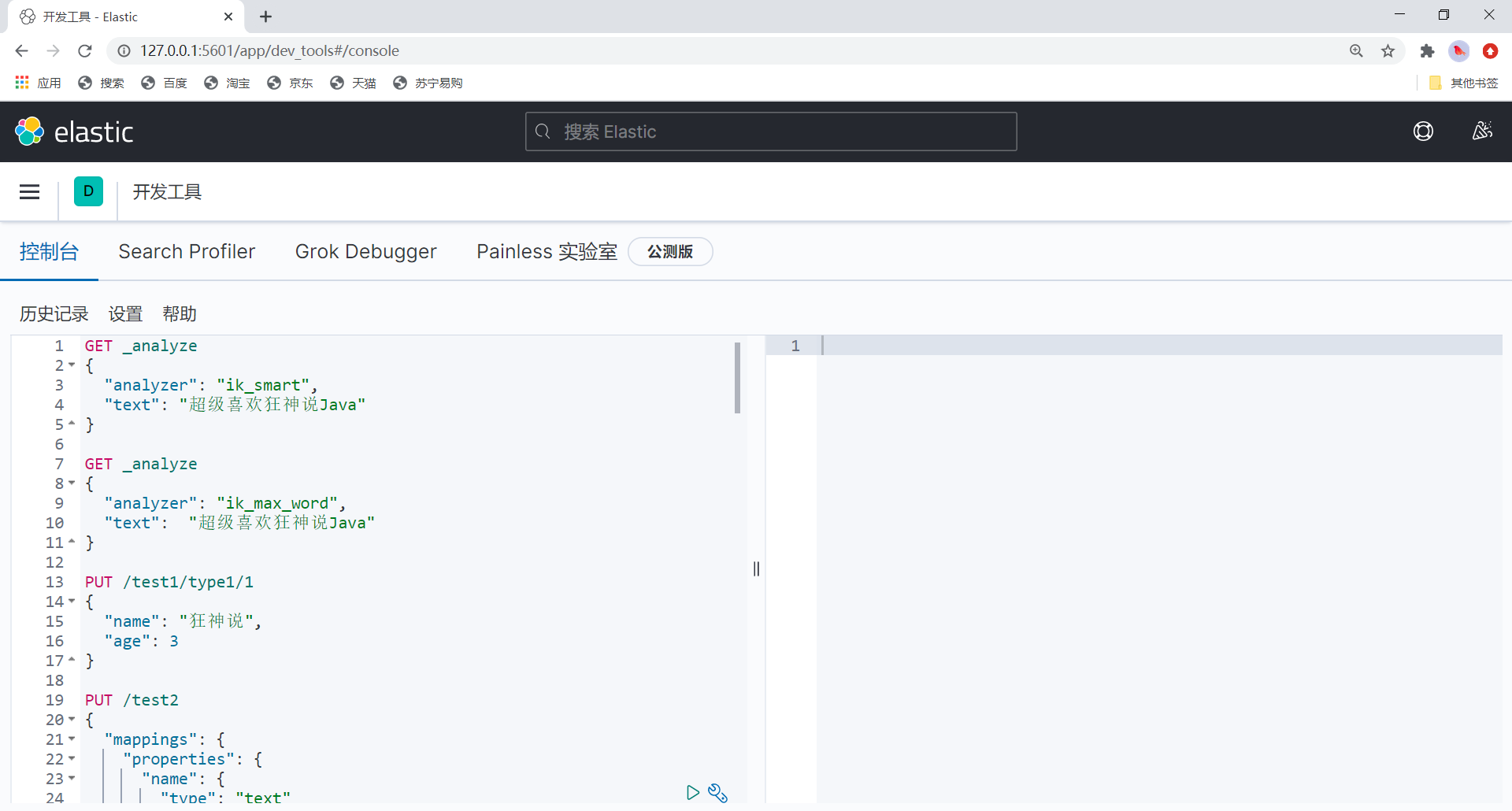Screen dimensions: 1512x811
Task: Click the 开发工具 breadcrumb
Action: (167, 192)
